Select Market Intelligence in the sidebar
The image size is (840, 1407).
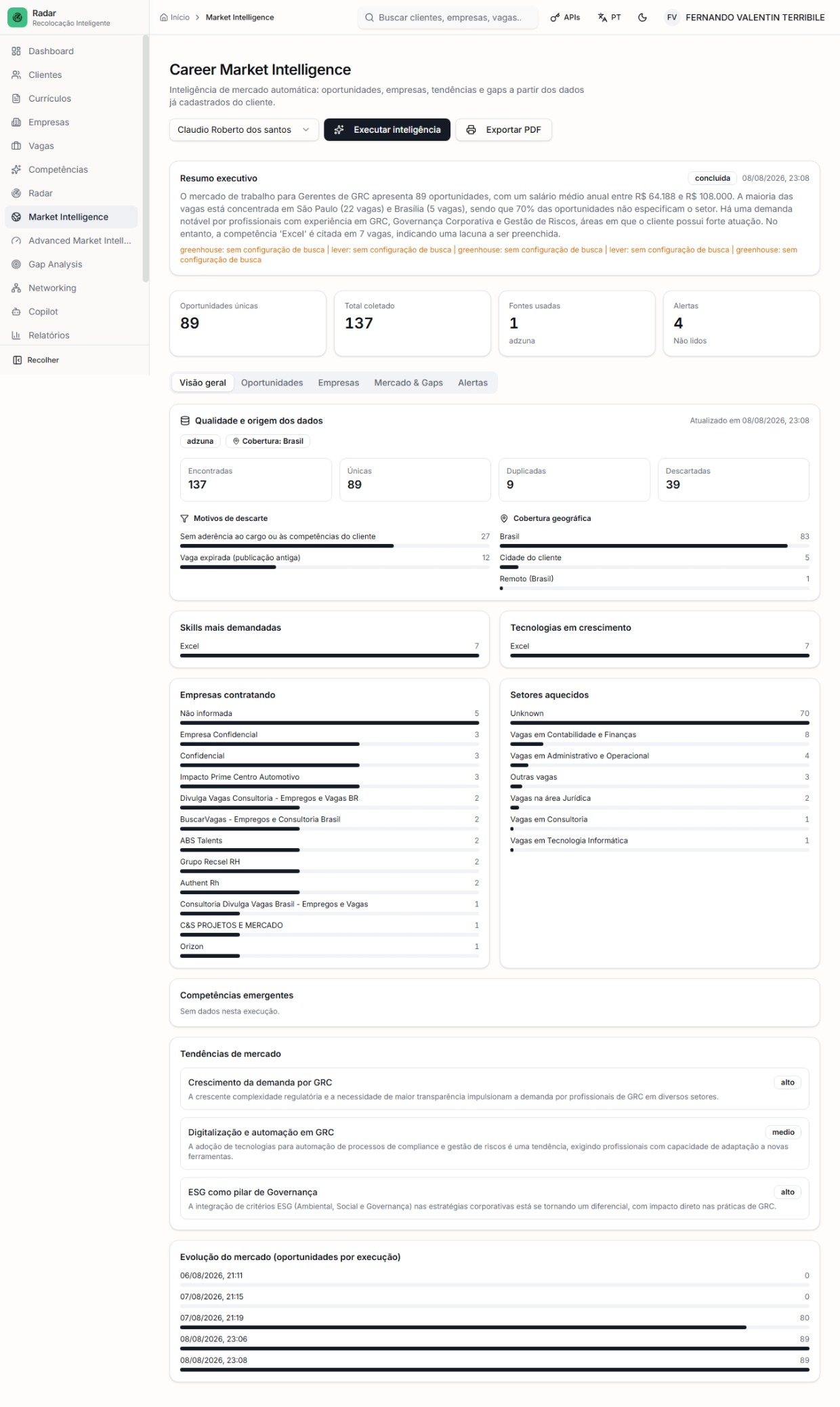(x=71, y=217)
